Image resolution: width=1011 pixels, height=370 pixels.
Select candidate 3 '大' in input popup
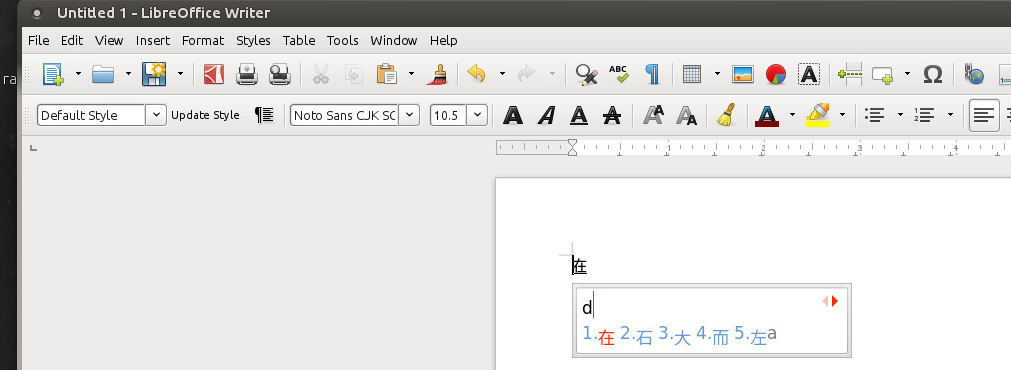coord(675,336)
